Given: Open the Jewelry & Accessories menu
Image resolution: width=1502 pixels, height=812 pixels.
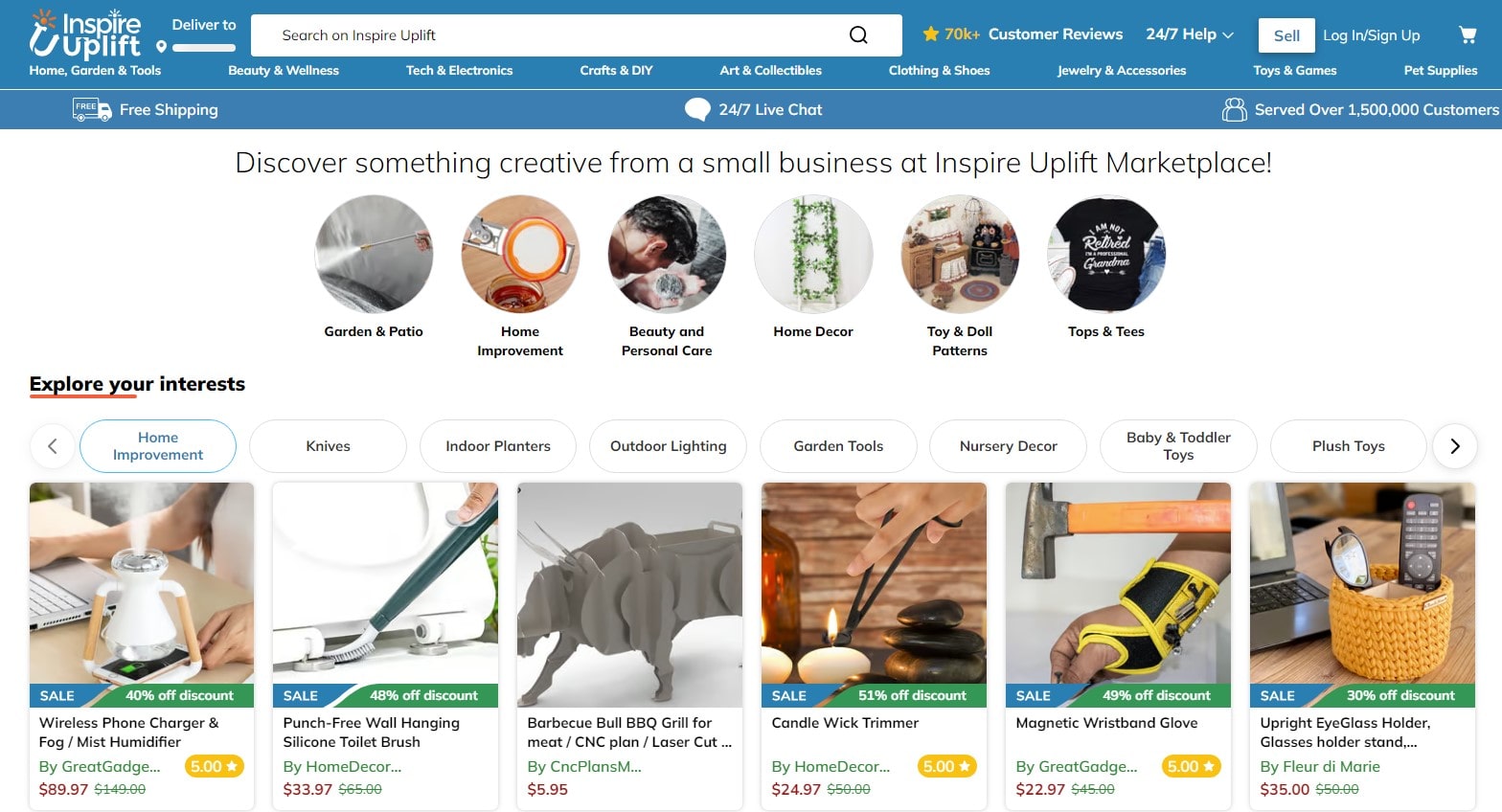Looking at the screenshot, I should pos(1122,71).
